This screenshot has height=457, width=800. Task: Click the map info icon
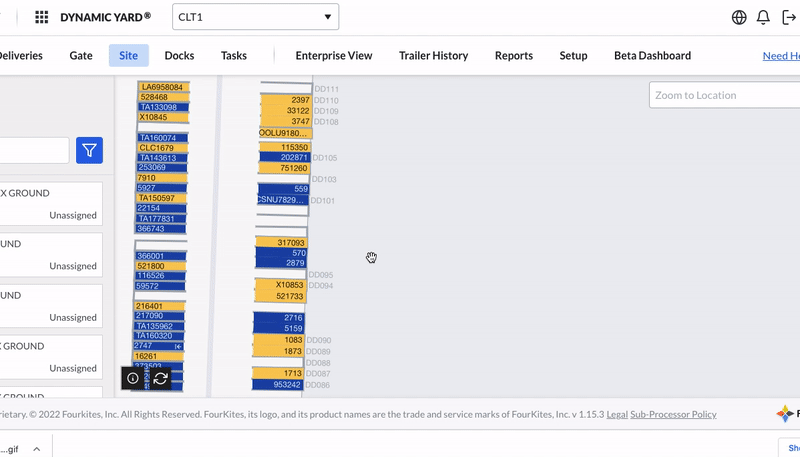click(x=133, y=378)
